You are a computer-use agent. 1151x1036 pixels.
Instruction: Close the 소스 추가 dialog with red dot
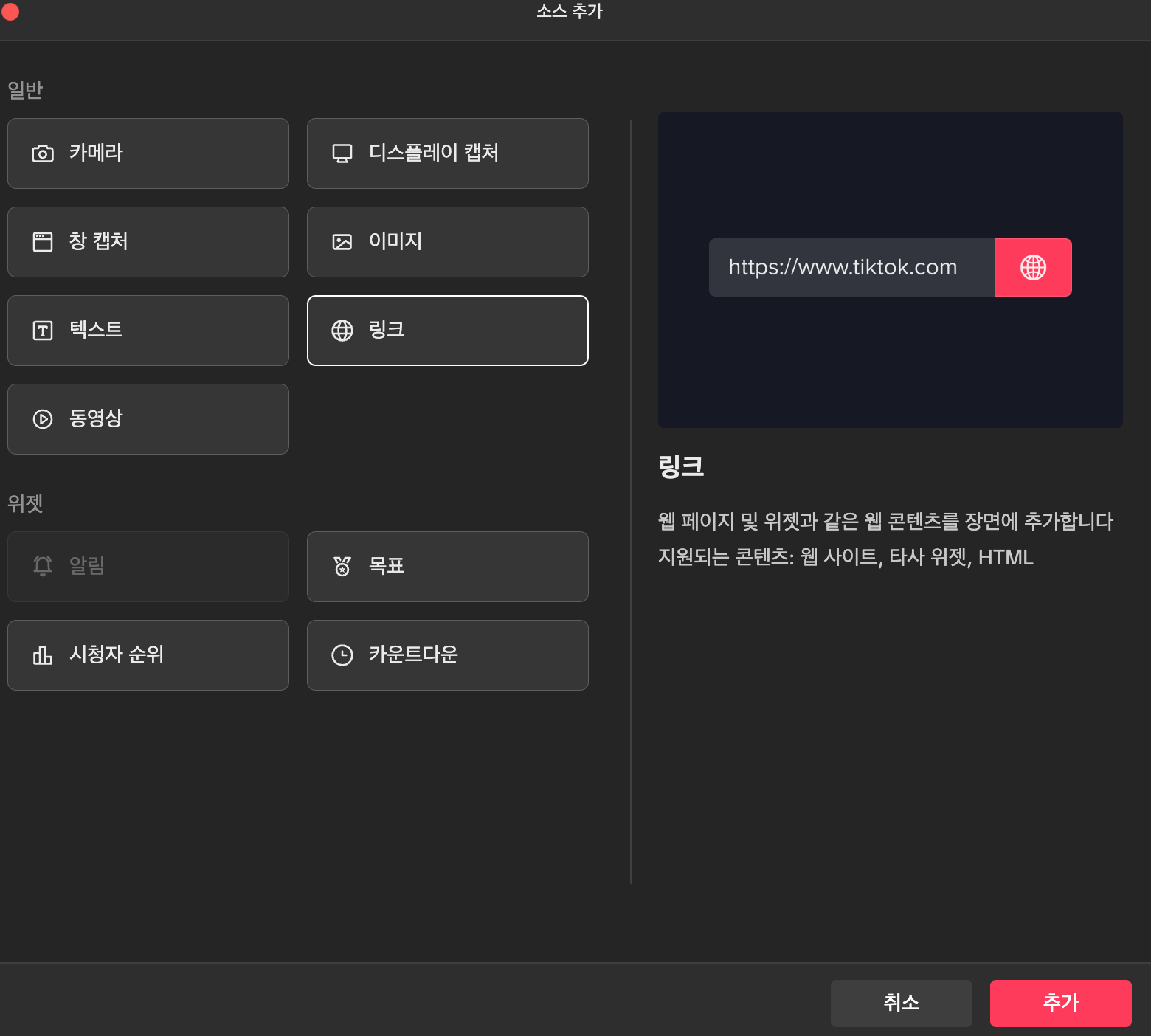(x=10, y=12)
